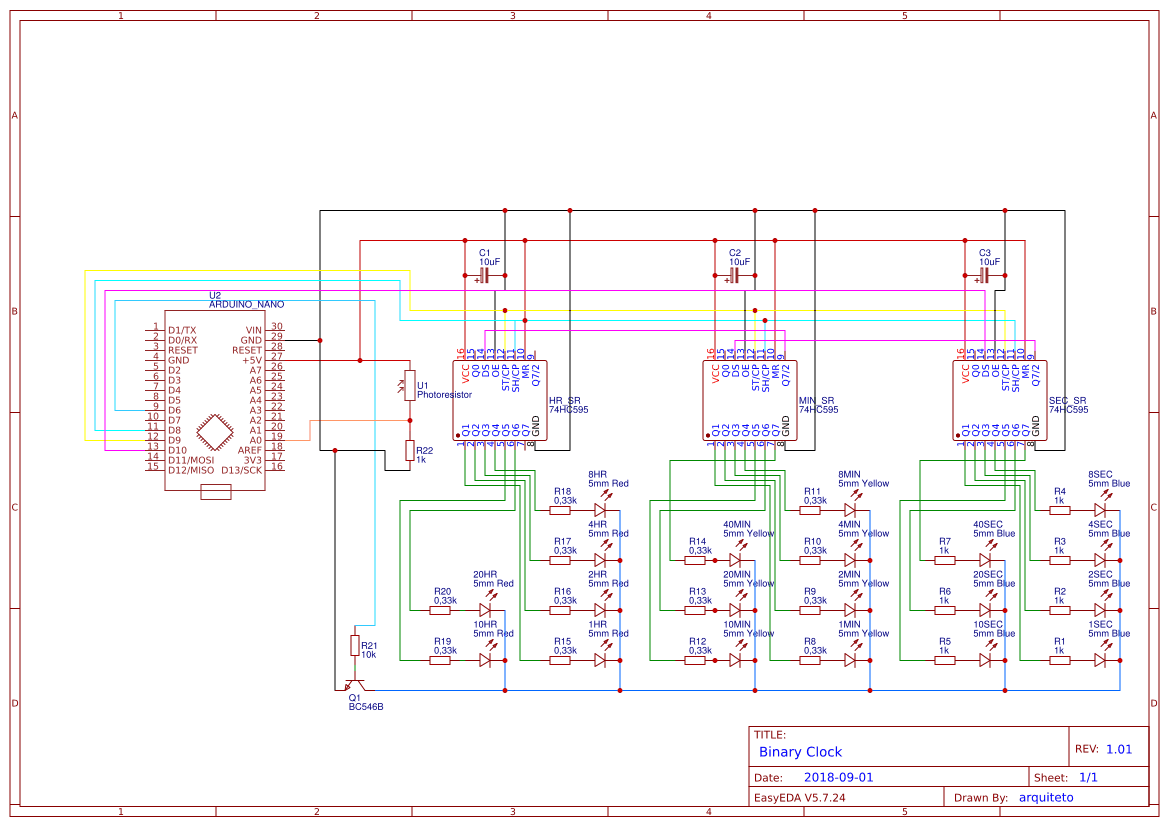This screenshot has height=827, width=1169.
Task: Select the 1SEC blue LED symbol
Action: [1100, 660]
